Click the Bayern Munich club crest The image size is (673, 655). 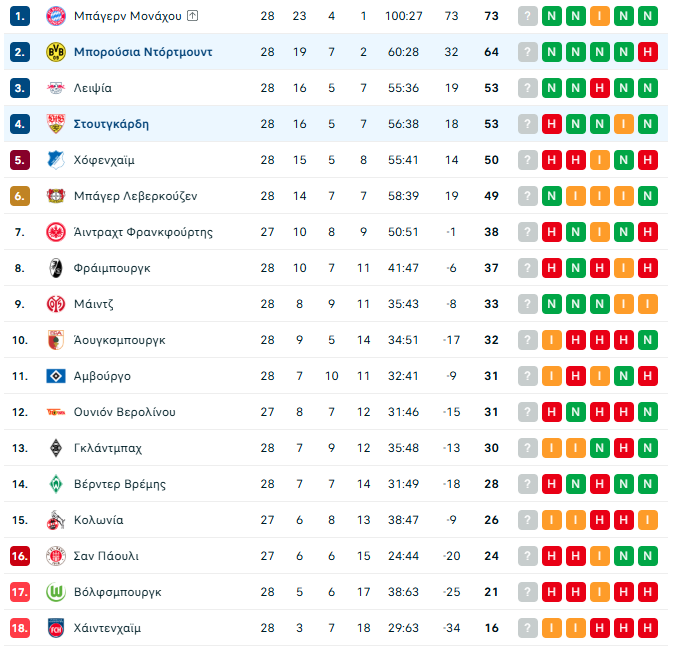click(56, 16)
